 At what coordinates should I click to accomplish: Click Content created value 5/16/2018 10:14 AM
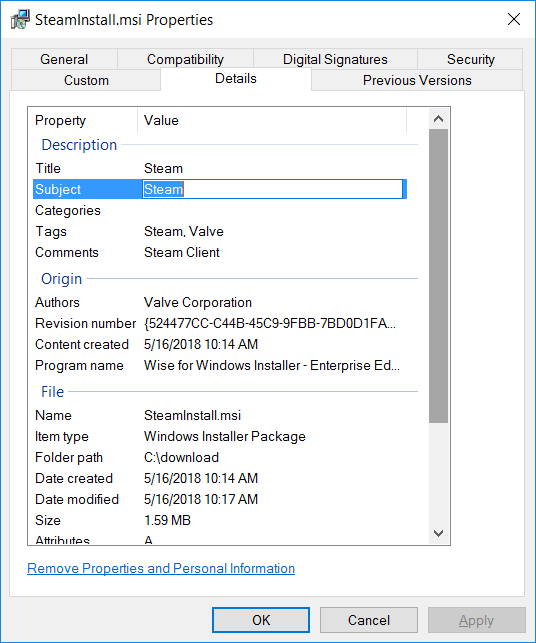click(201, 344)
